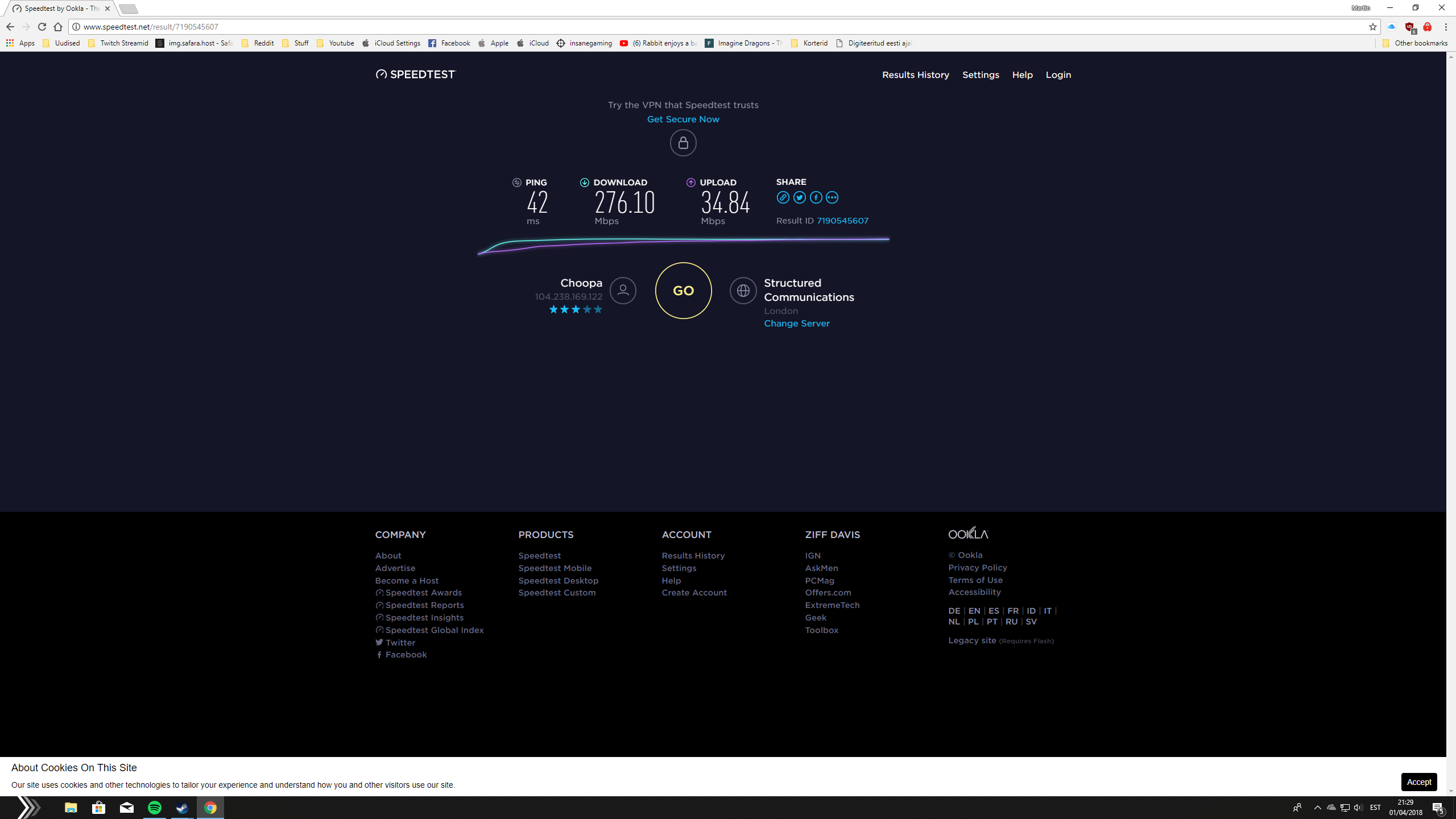Open the PCMag footer link
This screenshot has width=1456, height=819.
pyautogui.click(x=820, y=581)
